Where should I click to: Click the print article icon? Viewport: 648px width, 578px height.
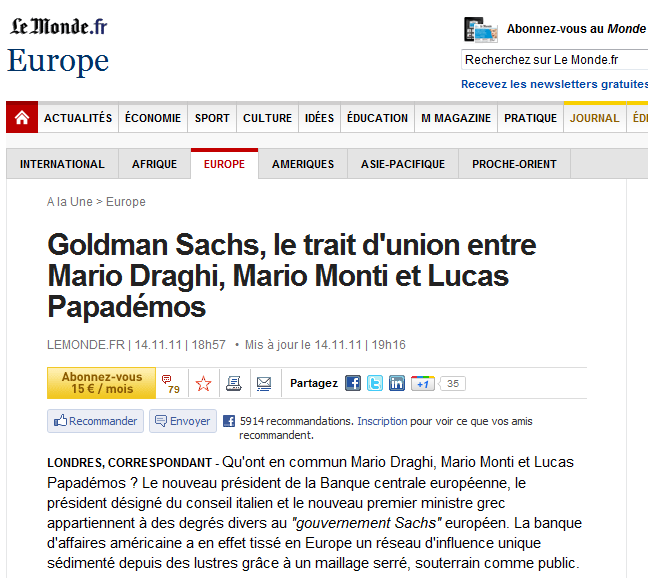pyautogui.click(x=233, y=383)
